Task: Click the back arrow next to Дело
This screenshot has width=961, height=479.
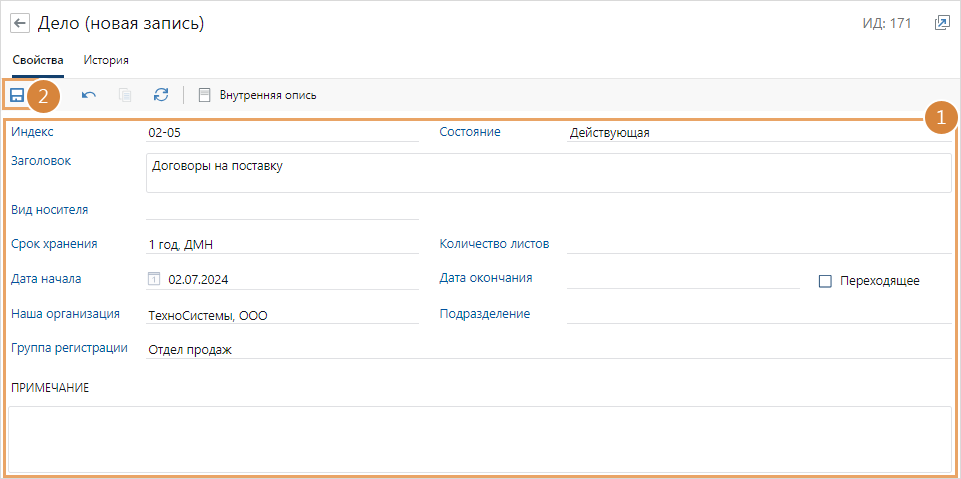Action: [x=20, y=23]
